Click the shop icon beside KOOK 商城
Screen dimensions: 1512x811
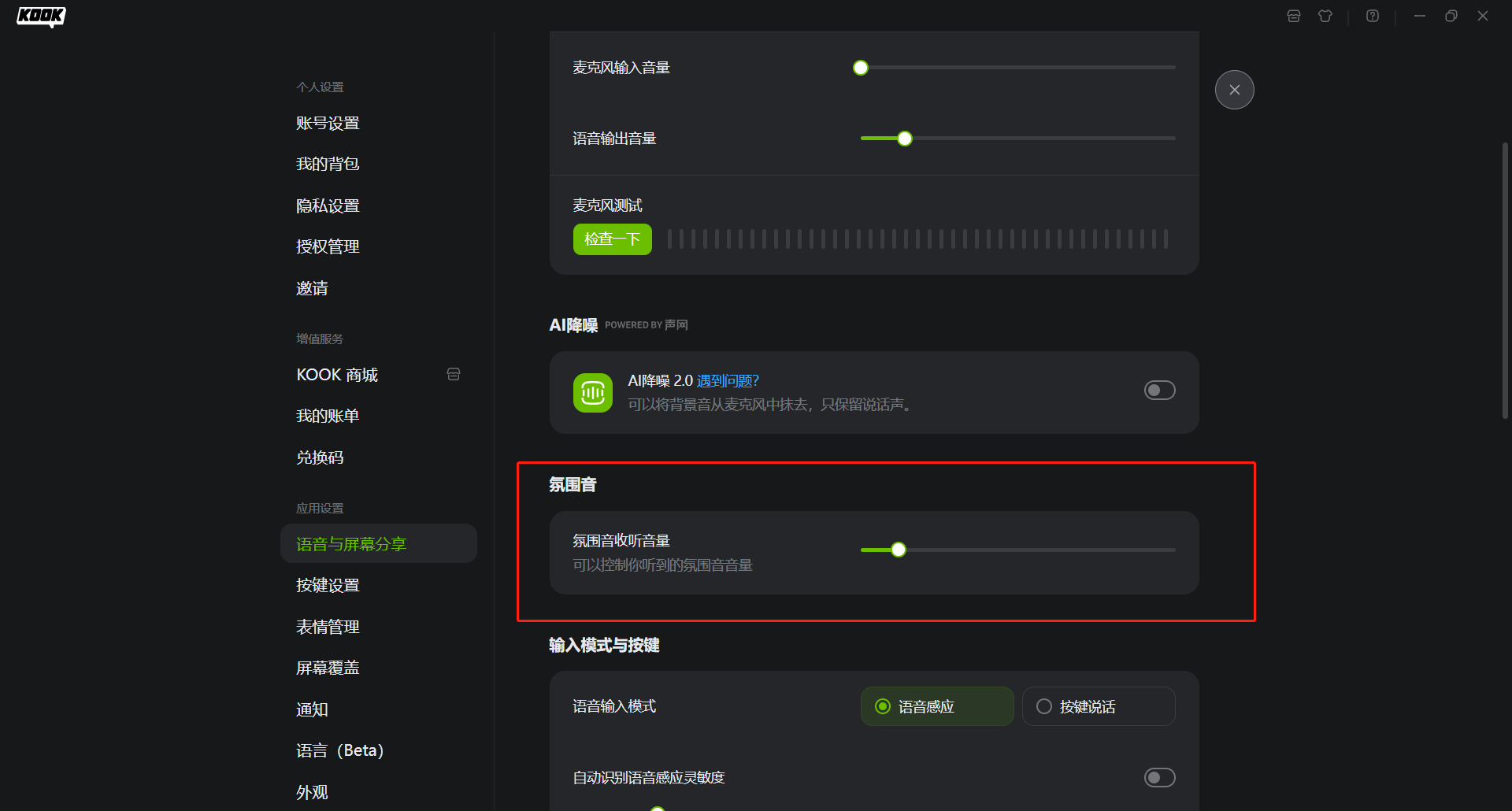coord(454,374)
